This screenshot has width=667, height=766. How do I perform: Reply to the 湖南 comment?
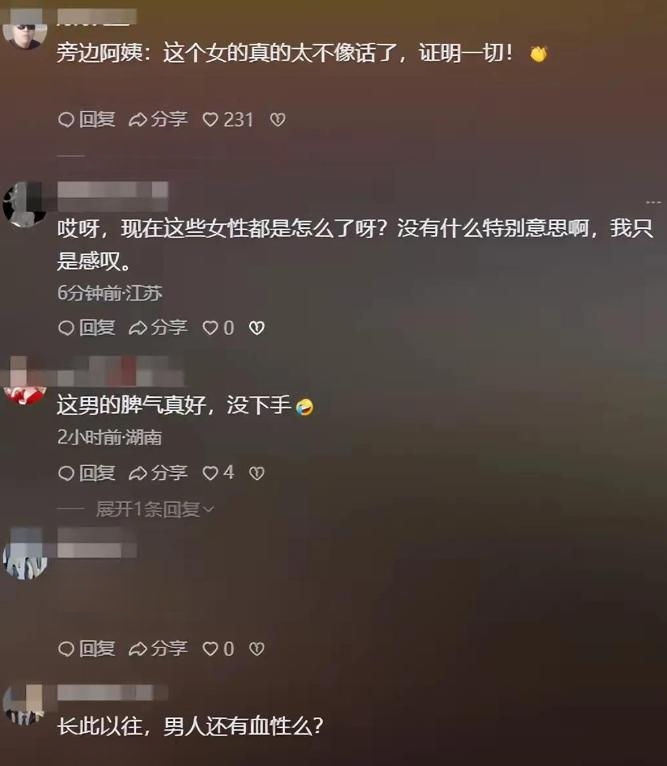coord(86,472)
